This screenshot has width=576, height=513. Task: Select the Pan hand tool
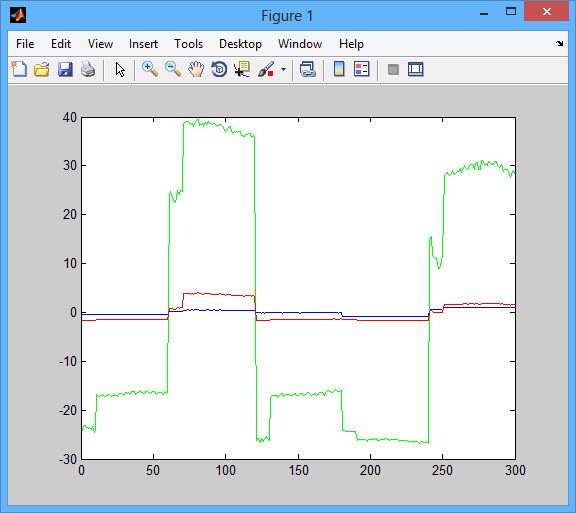pyautogui.click(x=196, y=69)
